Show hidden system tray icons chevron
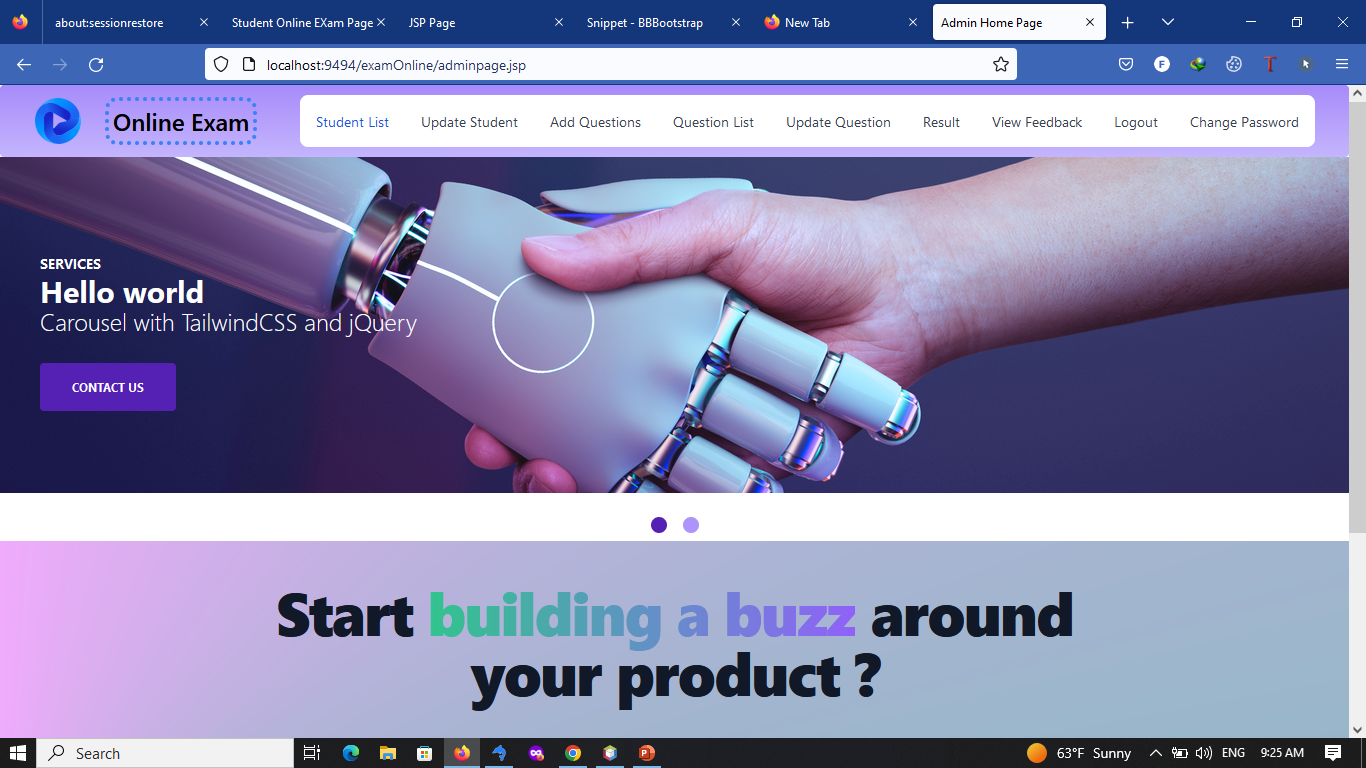Screen dimensions: 1366x768 click(1155, 753)
